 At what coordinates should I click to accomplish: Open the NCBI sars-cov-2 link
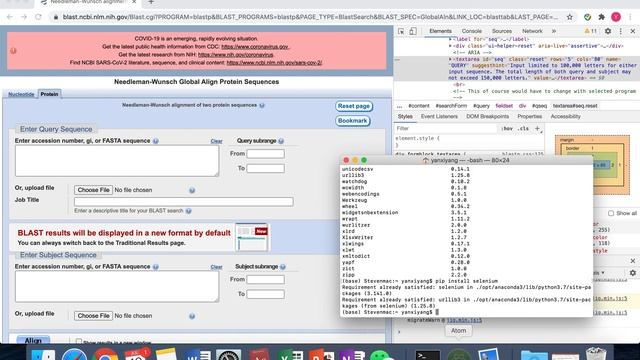[x=274, y=63]
